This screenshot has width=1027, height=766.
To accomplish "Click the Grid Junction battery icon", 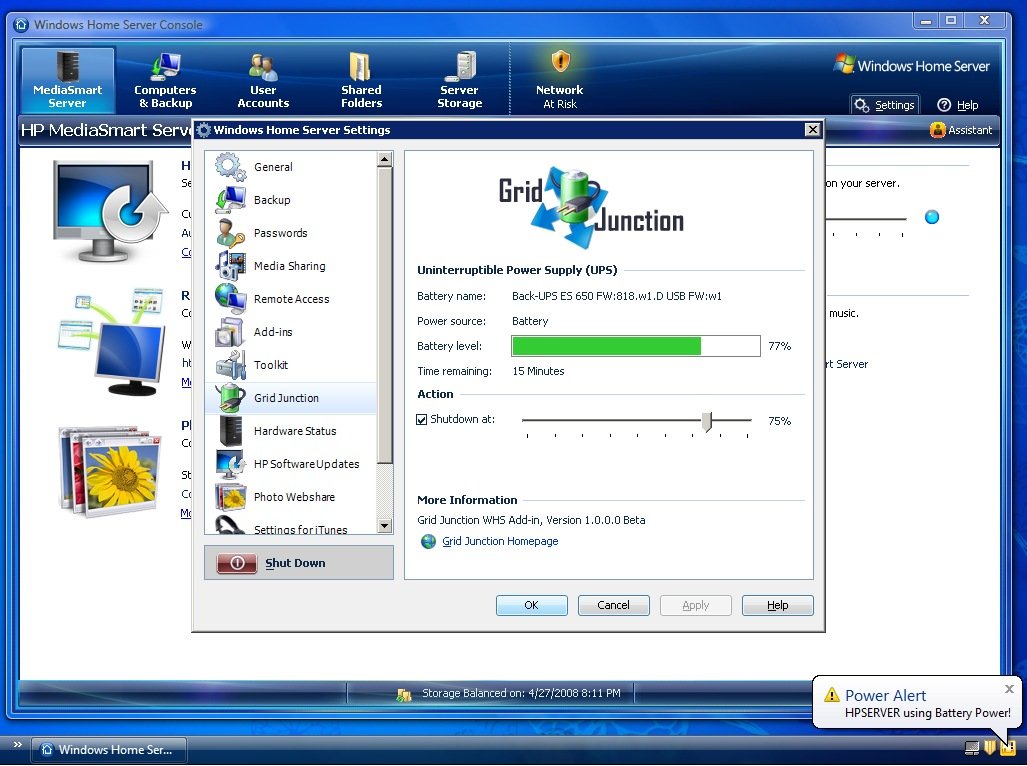I will click(x=231, y=397).
